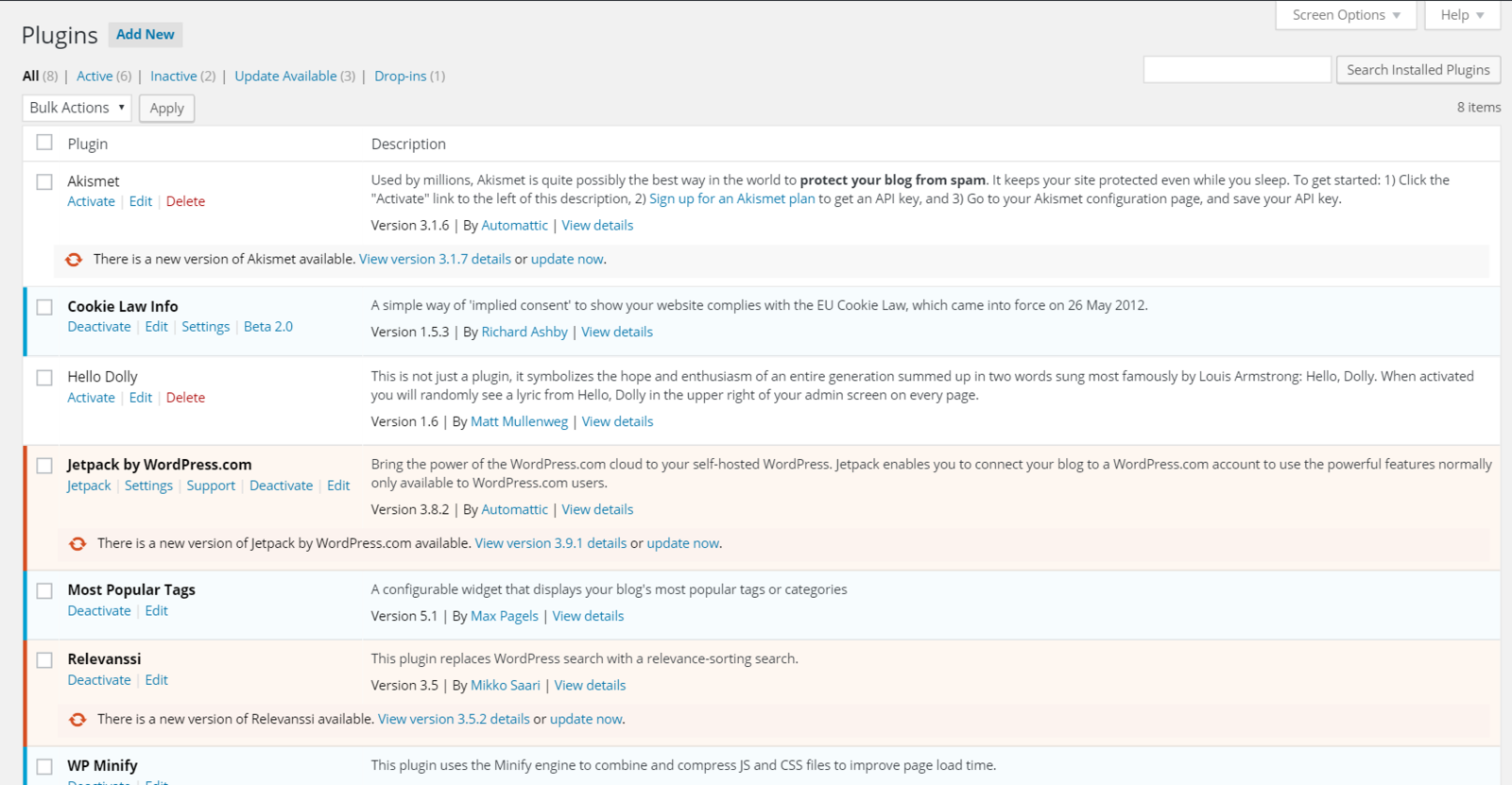Screen dimensions: 1512x785
Task: Click Search Installed Plugins button
Action: (1417, 70)
